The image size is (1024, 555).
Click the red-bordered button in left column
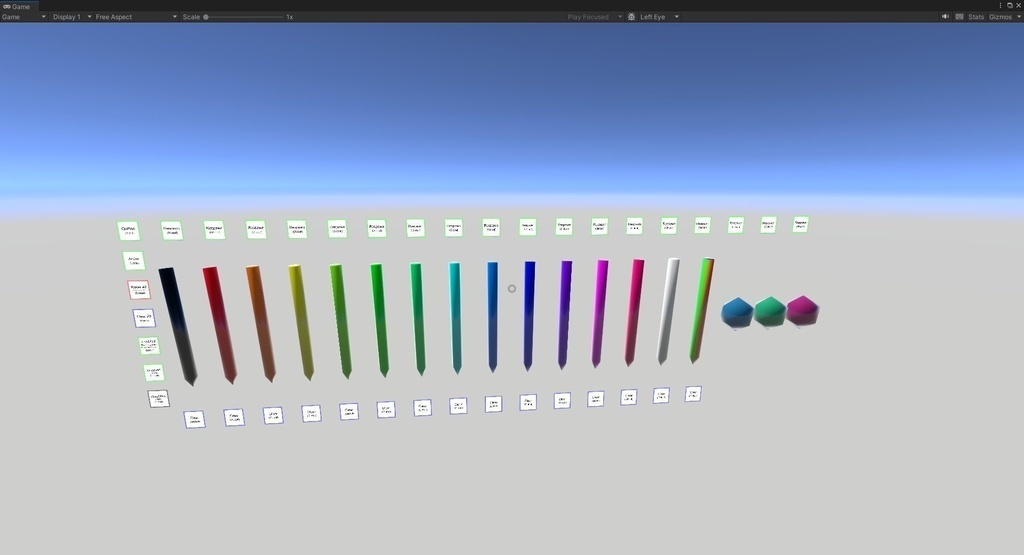(x=138, y=289)
